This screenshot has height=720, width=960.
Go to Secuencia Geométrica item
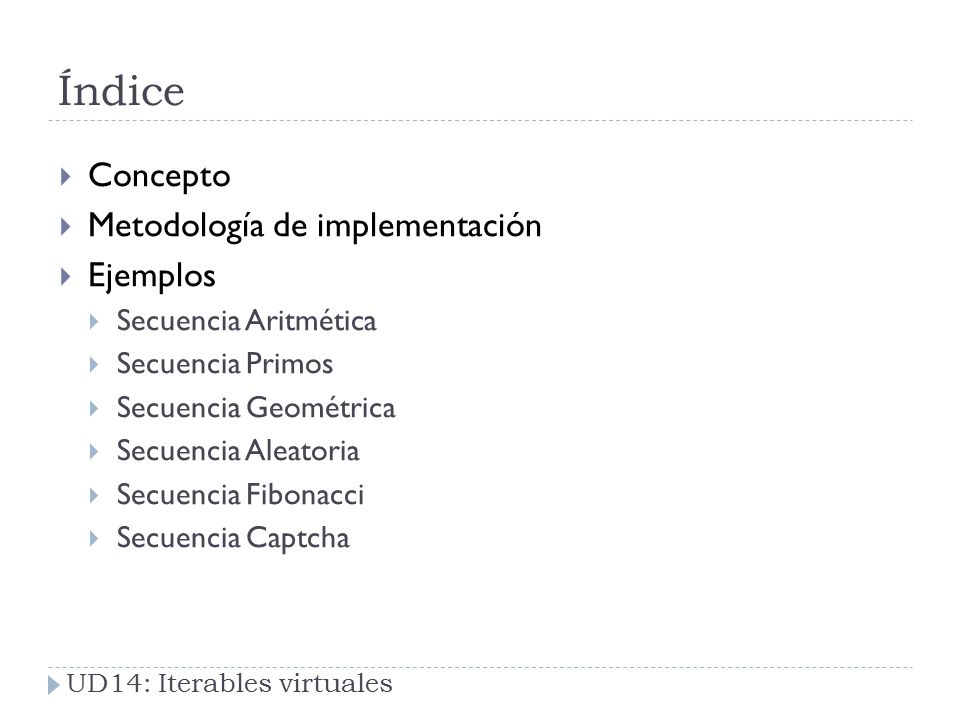(256, 408)
